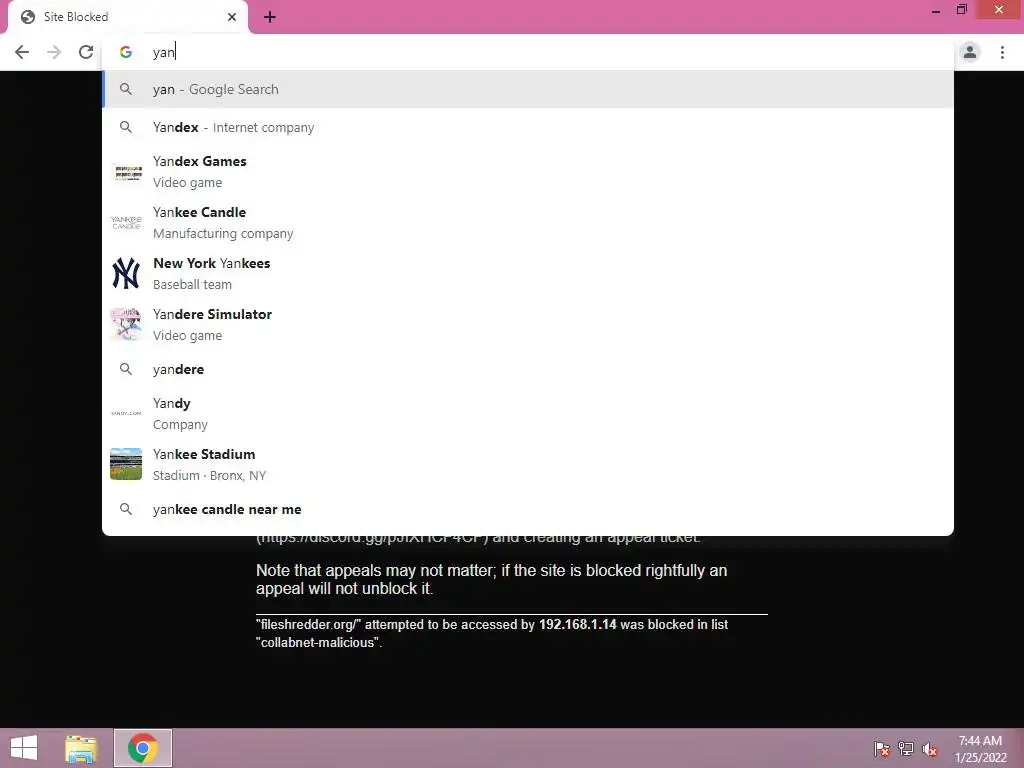Click the Yankee Stadium photo thumbnail
The width and height of the screenshot is (1024, 768).
click(126, 464)
